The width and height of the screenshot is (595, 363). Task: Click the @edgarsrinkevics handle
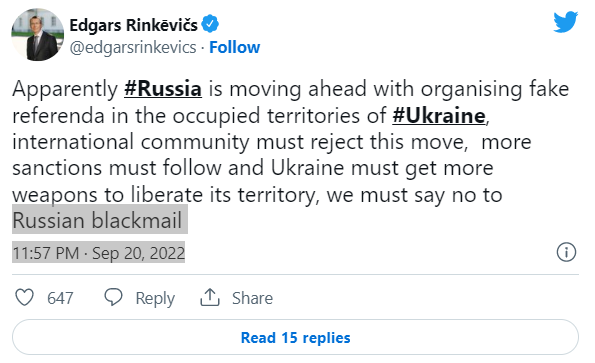pyautogui.click(x=133, y=48)
